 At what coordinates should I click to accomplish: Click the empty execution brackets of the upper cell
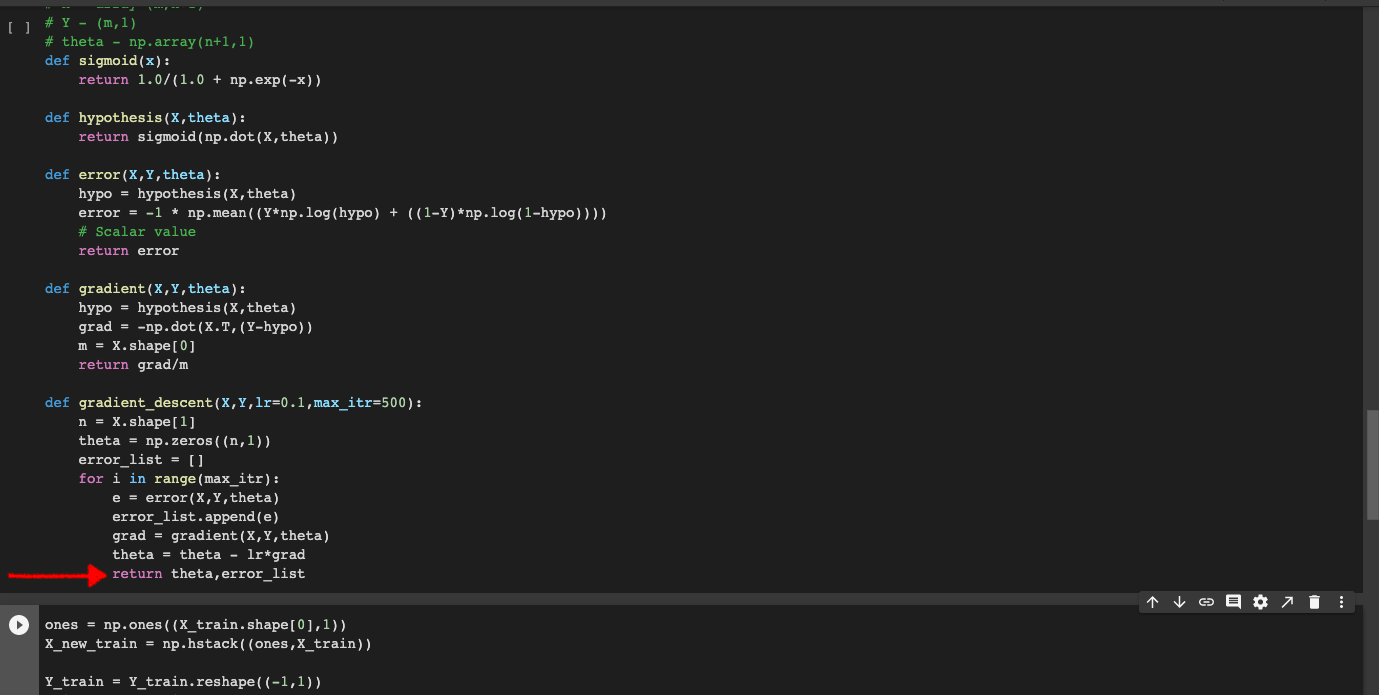click(x=19, y=27)
